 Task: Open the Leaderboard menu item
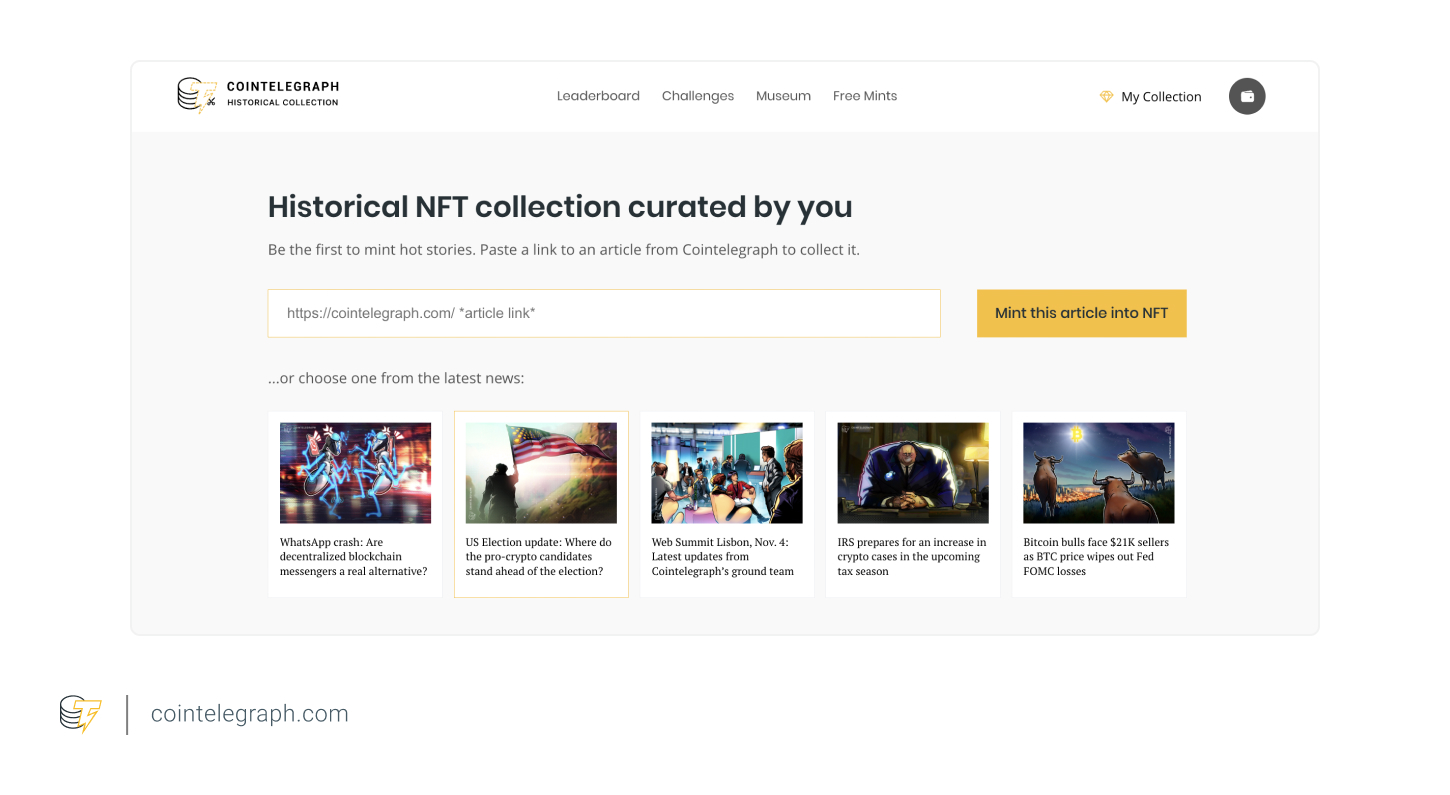tap(598, 96)
